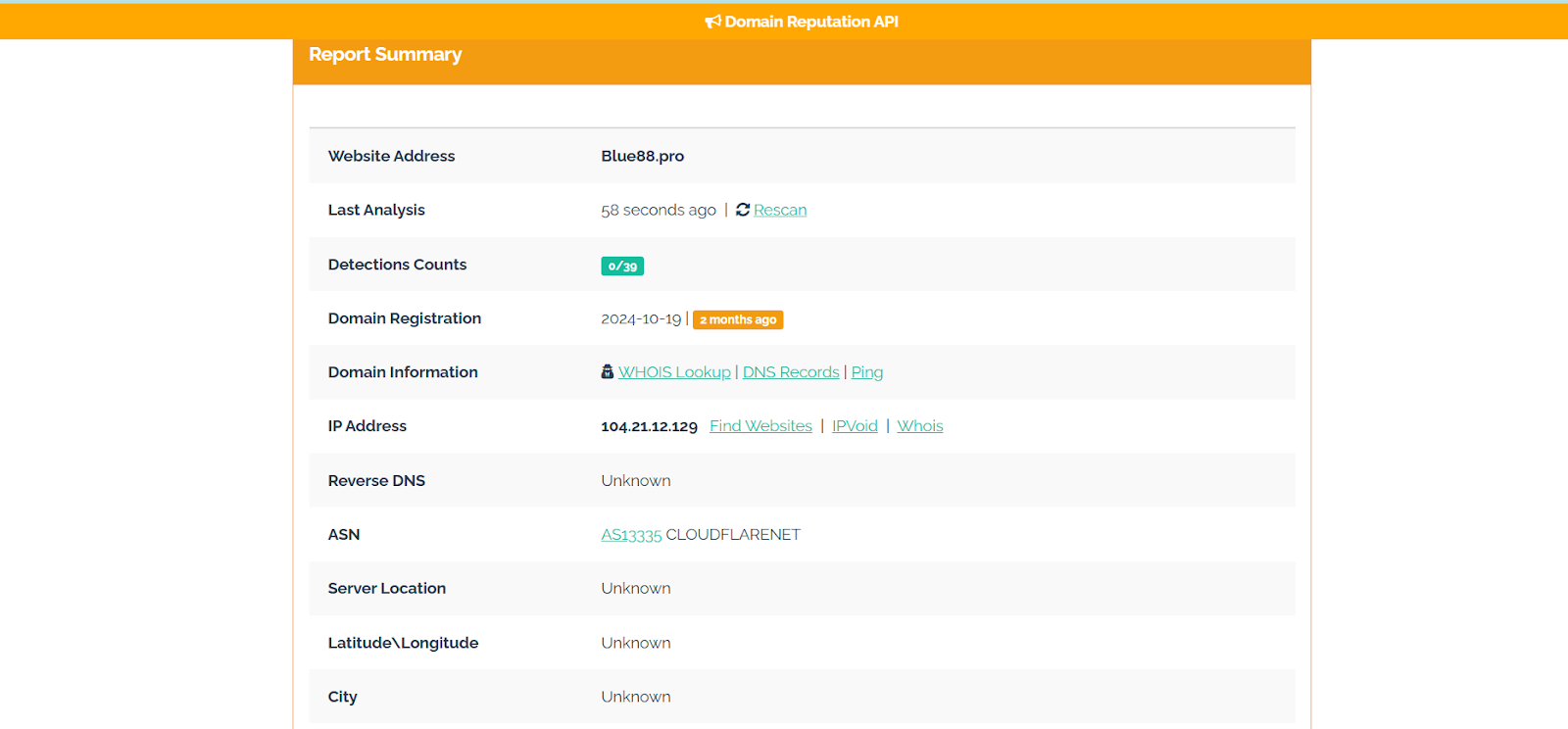
Task: Click the Unknown value for Latitude\Longitude
Action: [636, 643]
